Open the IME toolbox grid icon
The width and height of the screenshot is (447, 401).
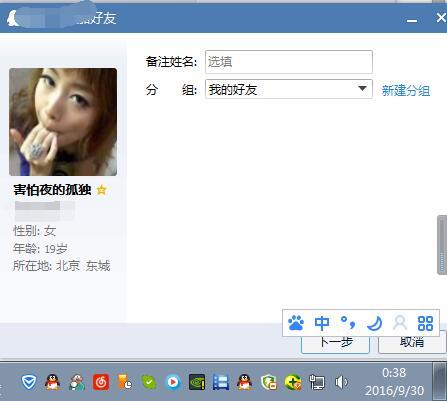point(425,323)
